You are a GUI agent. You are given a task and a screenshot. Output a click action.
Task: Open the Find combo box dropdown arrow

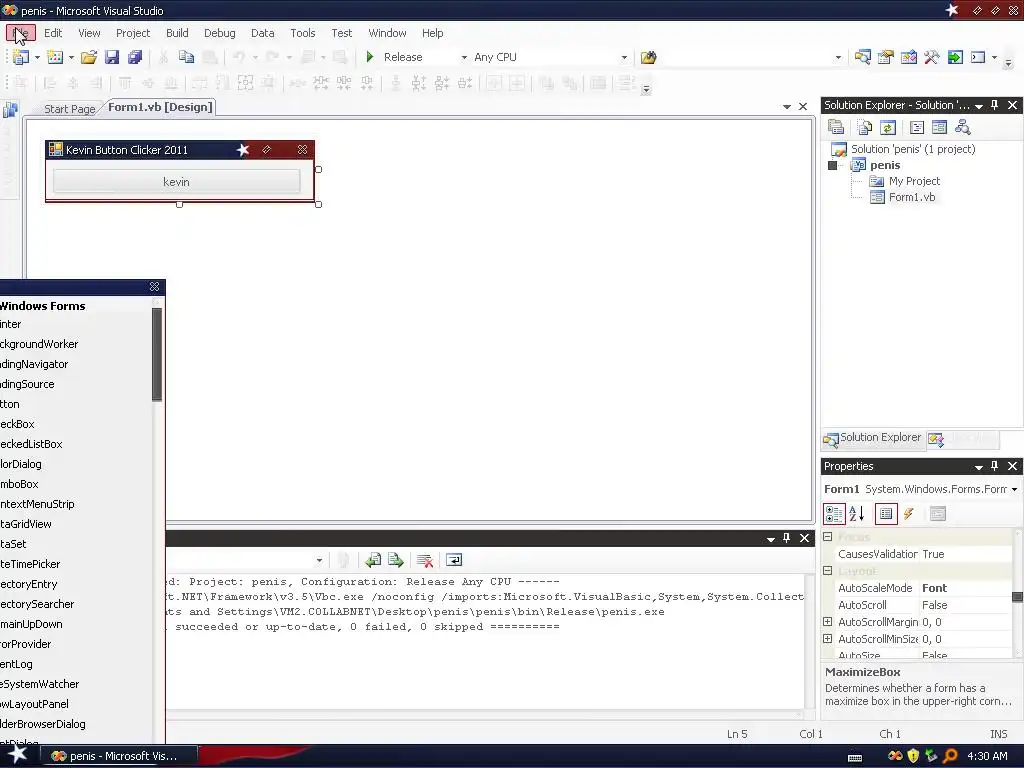838,57
